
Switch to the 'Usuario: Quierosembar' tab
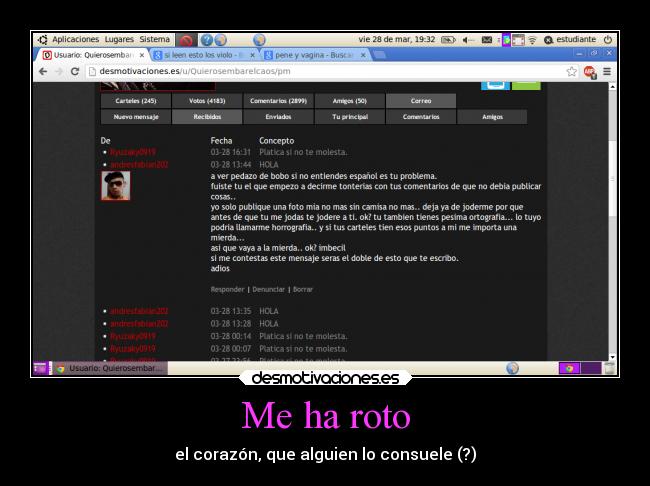click(93, 55)
